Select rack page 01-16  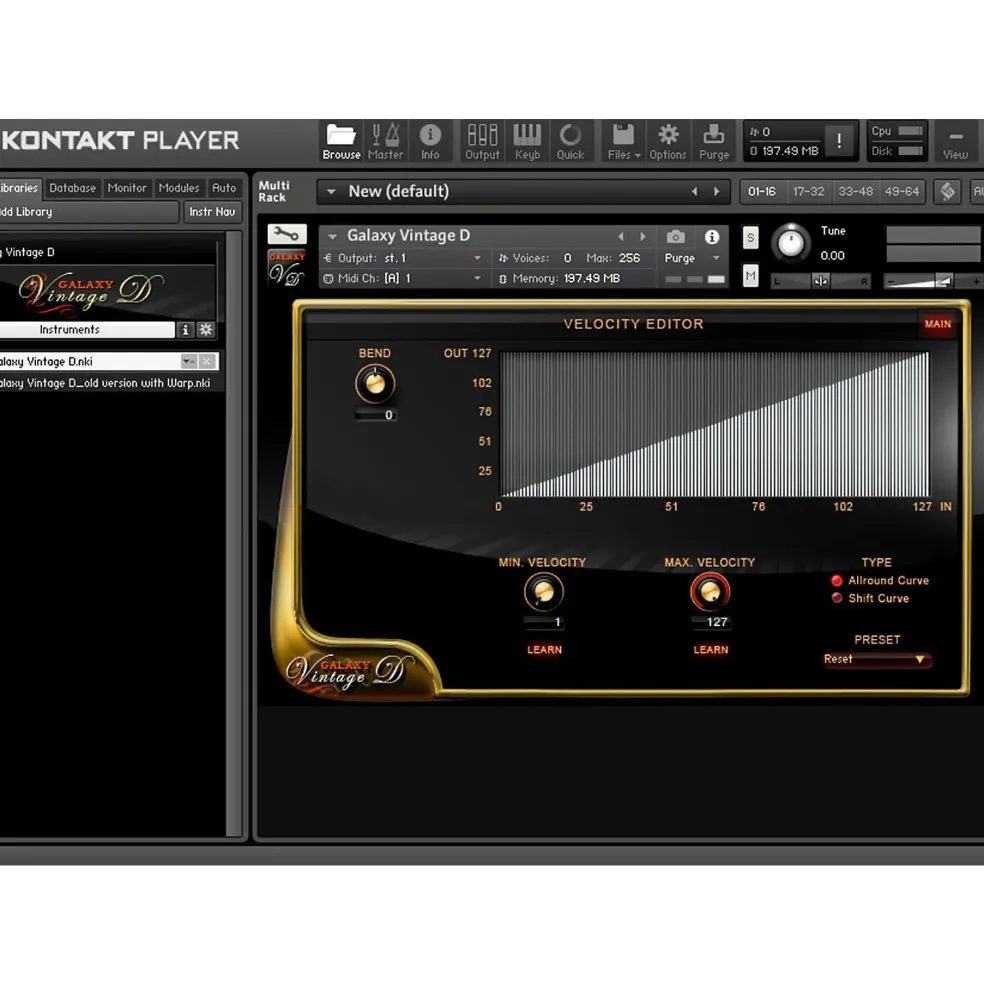pos(762,192)
